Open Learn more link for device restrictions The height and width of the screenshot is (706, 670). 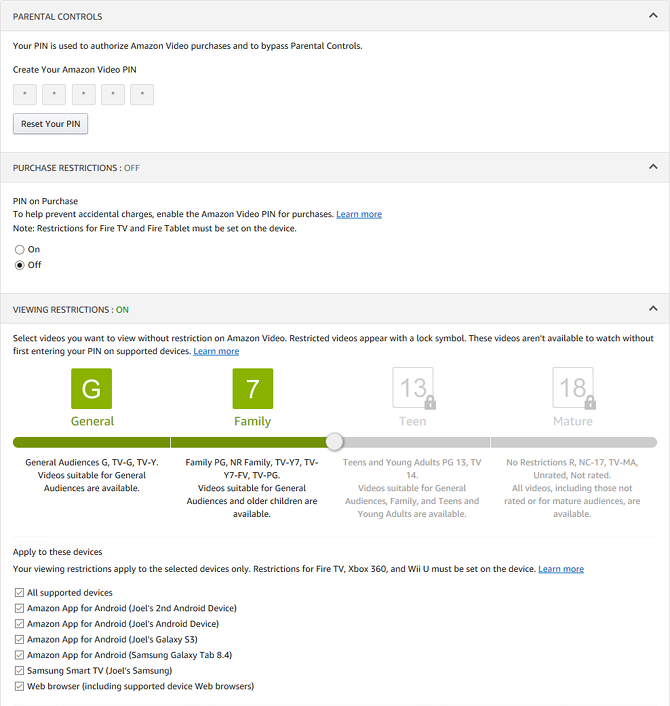[x=561, y=569]
